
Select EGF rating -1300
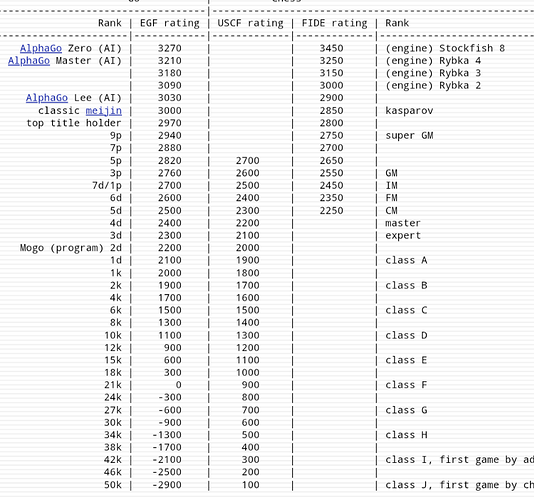[x=167, y=435]
